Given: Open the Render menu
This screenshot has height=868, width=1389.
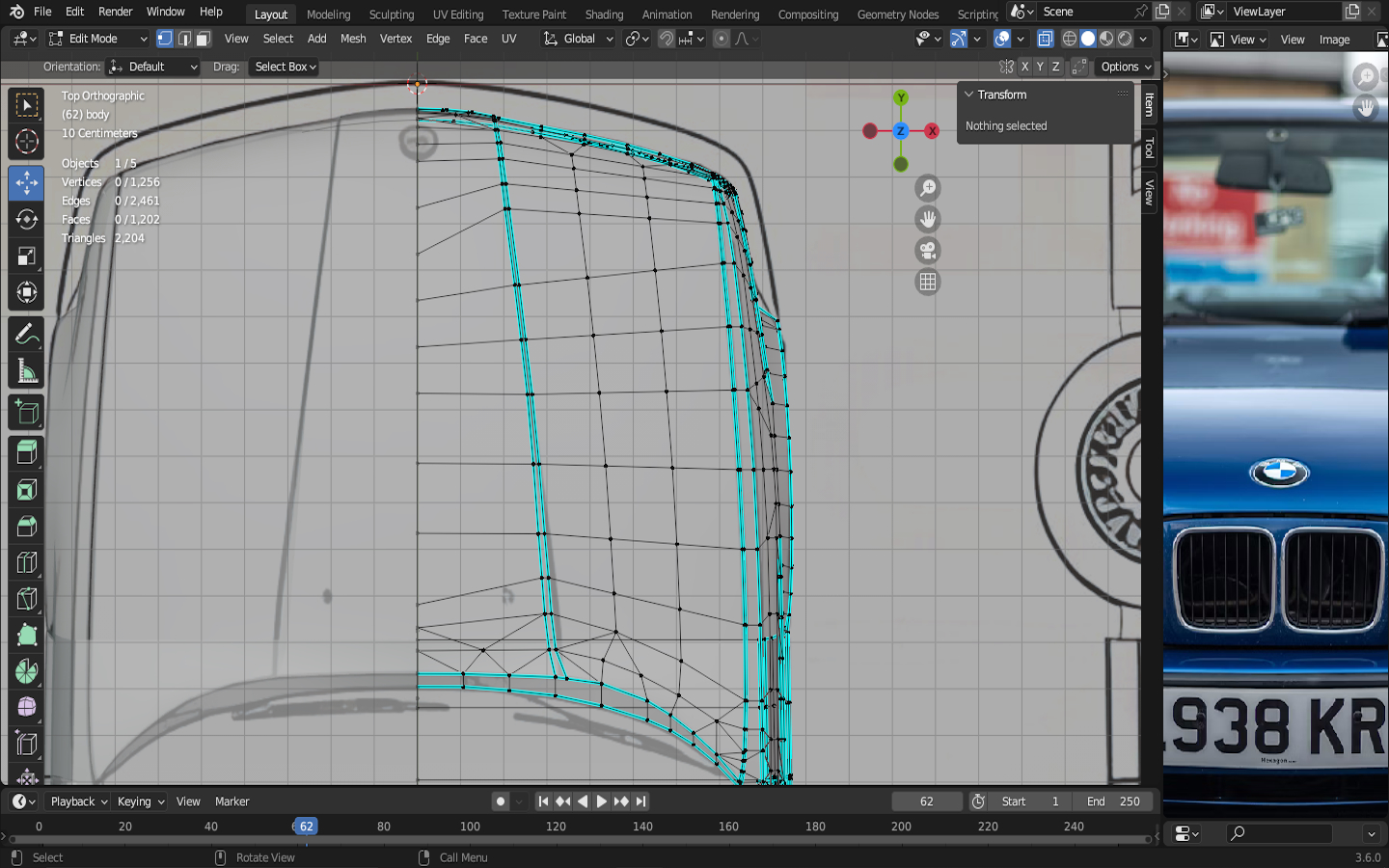Looking at the screenshot, I should 116,12.
